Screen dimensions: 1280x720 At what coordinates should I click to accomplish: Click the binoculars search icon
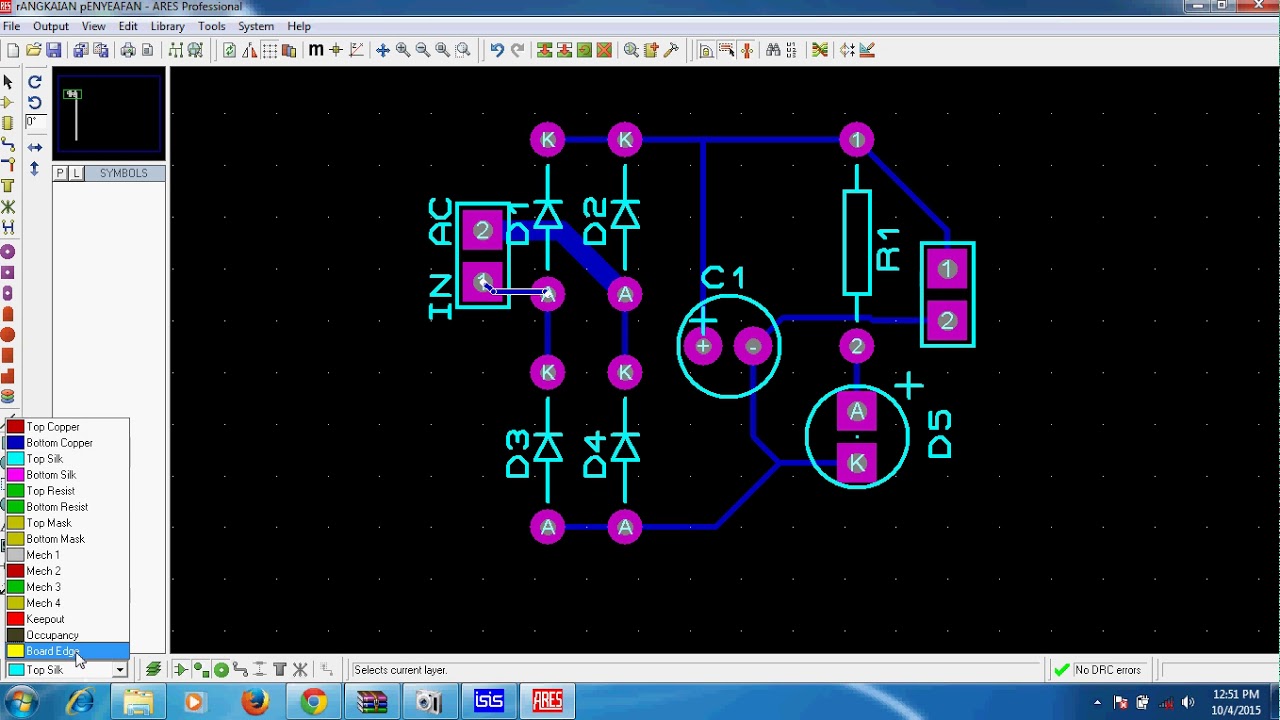(772, 50)
